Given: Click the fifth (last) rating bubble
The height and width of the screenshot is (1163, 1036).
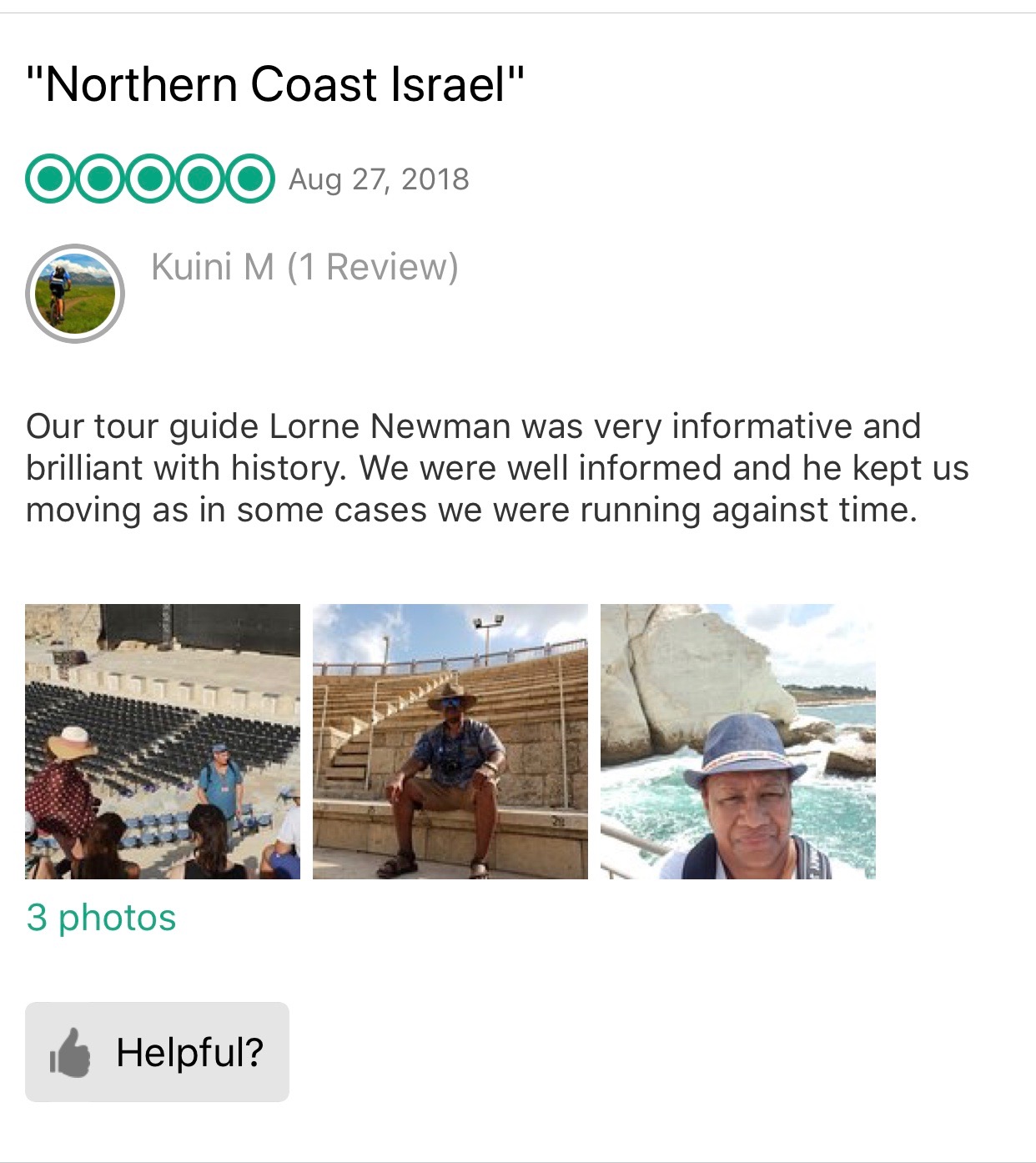Looking at the screenshot, I should (x=249, y=179).
